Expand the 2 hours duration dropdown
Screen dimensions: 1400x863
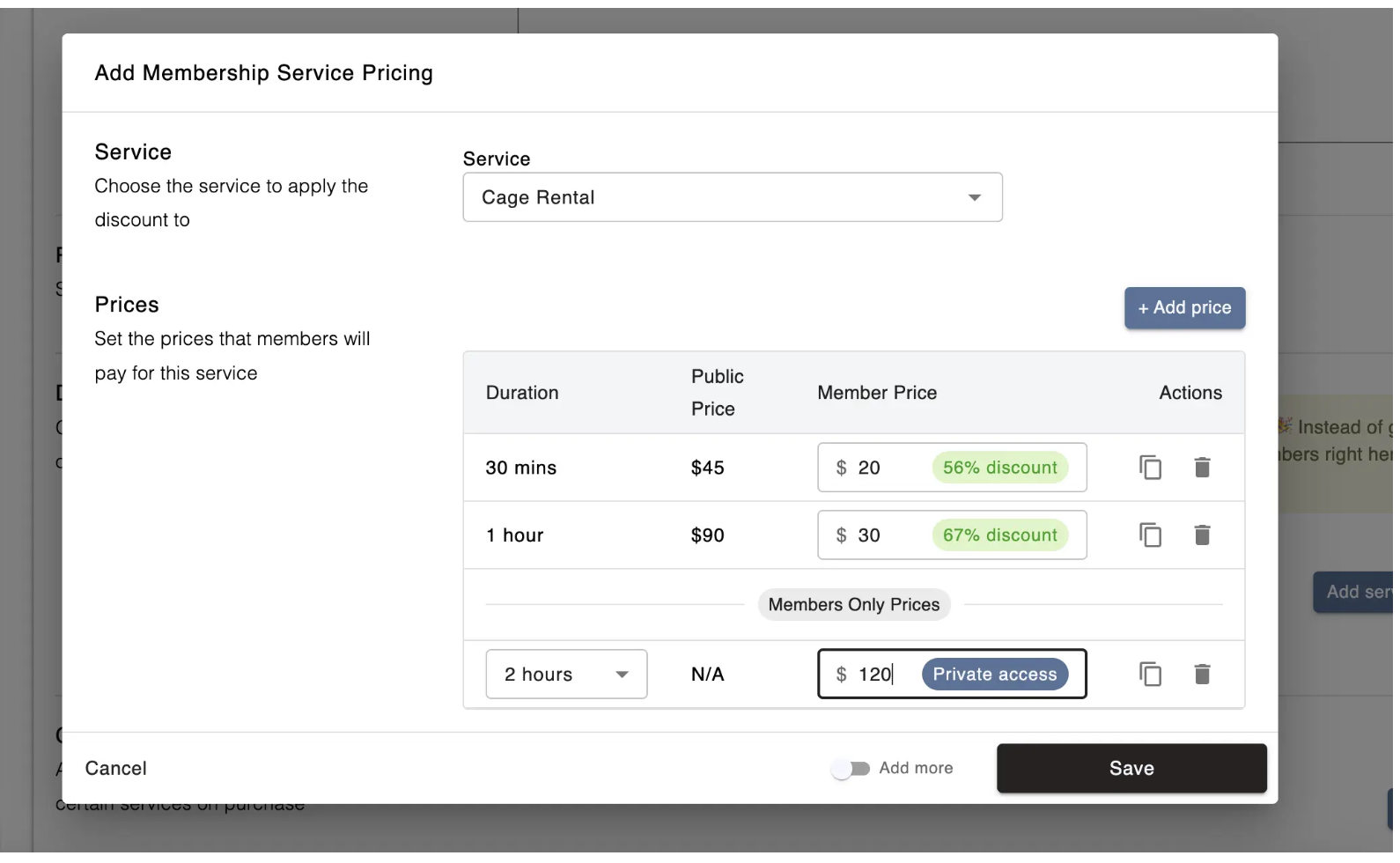(566, 675)
